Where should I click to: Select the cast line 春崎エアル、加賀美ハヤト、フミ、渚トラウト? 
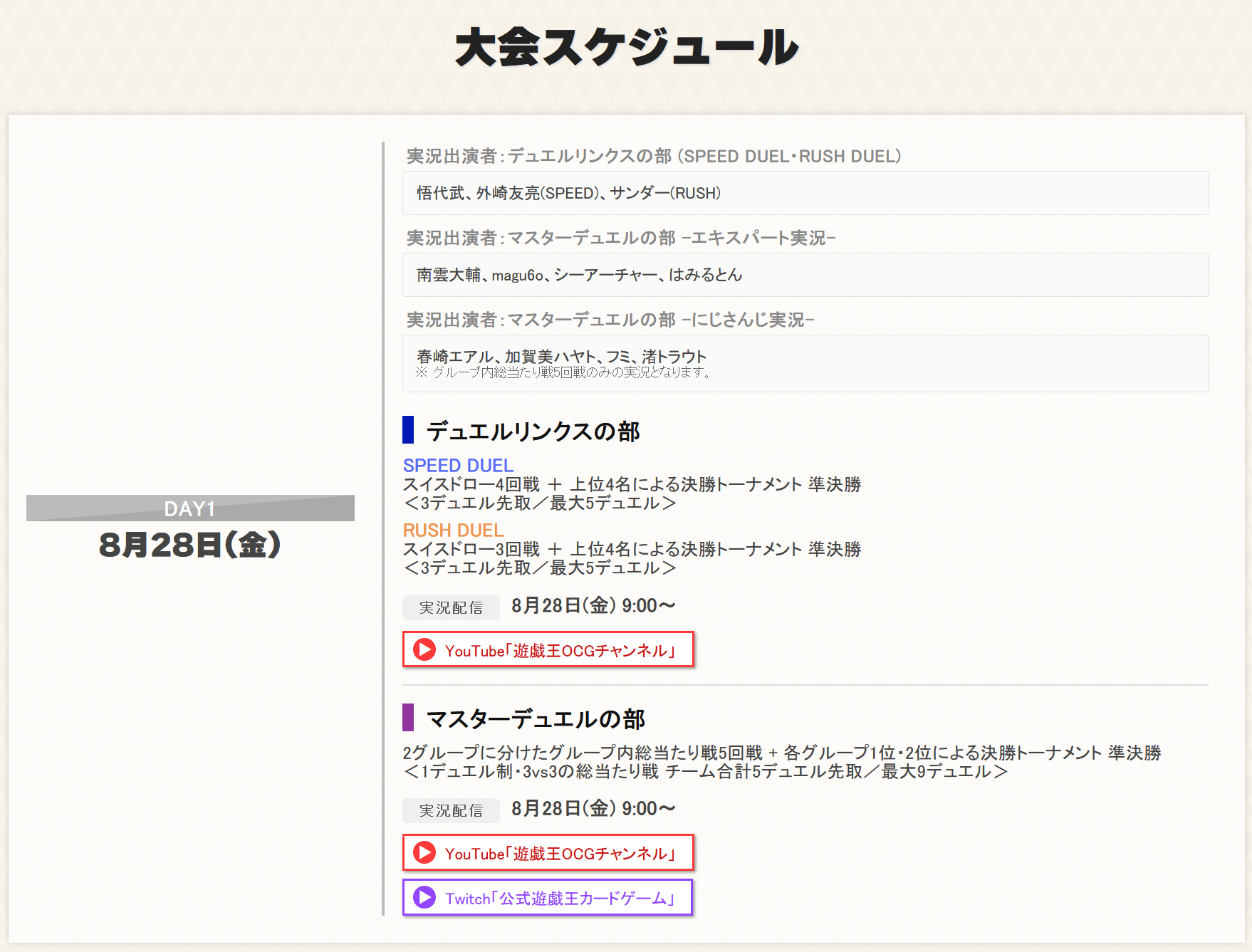click(x=562, y=356)
